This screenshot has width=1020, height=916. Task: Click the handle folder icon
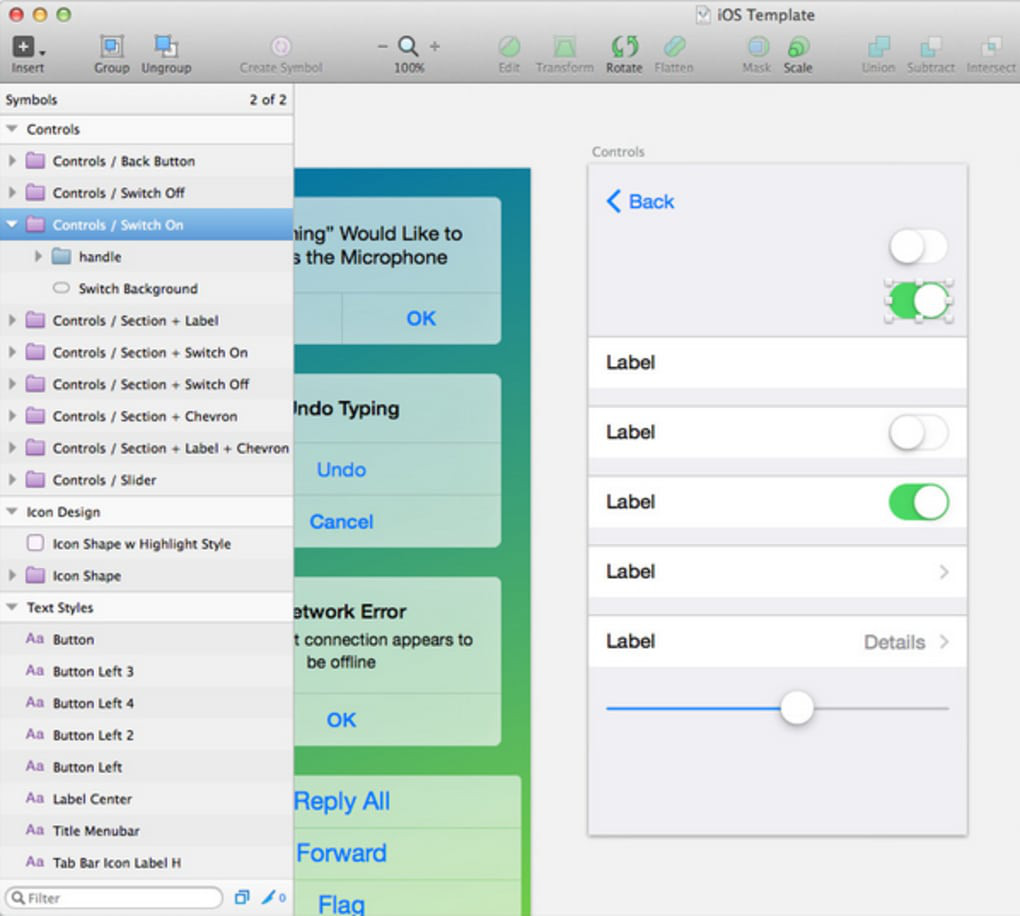pyautogui.click(x=61, y=256)
